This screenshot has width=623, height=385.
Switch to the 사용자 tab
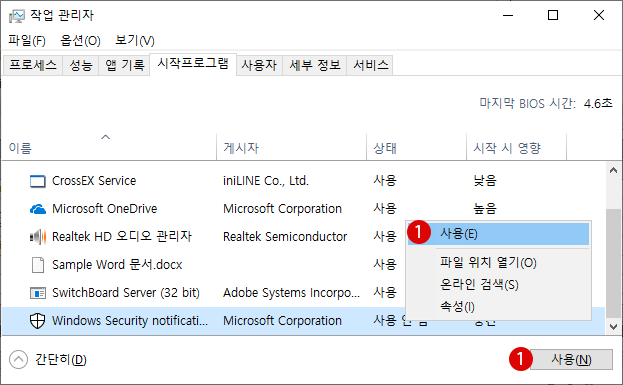tap(259, 65)
